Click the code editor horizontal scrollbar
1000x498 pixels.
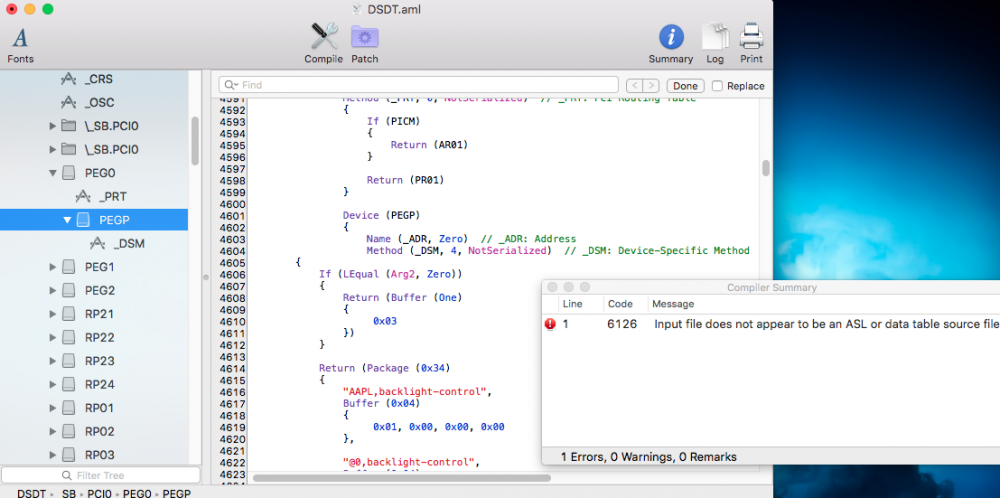tap(402, 477)
